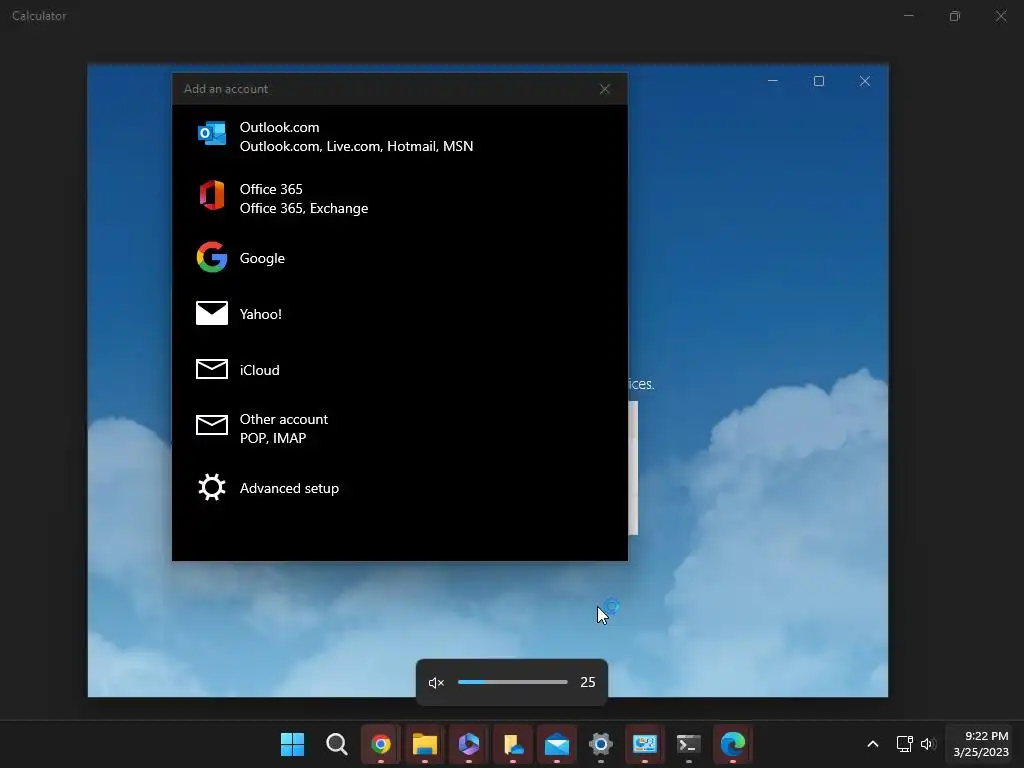This screenshot has width=1024, height=768.
Task: Maximize the Mail window
Action: (818, 81)
